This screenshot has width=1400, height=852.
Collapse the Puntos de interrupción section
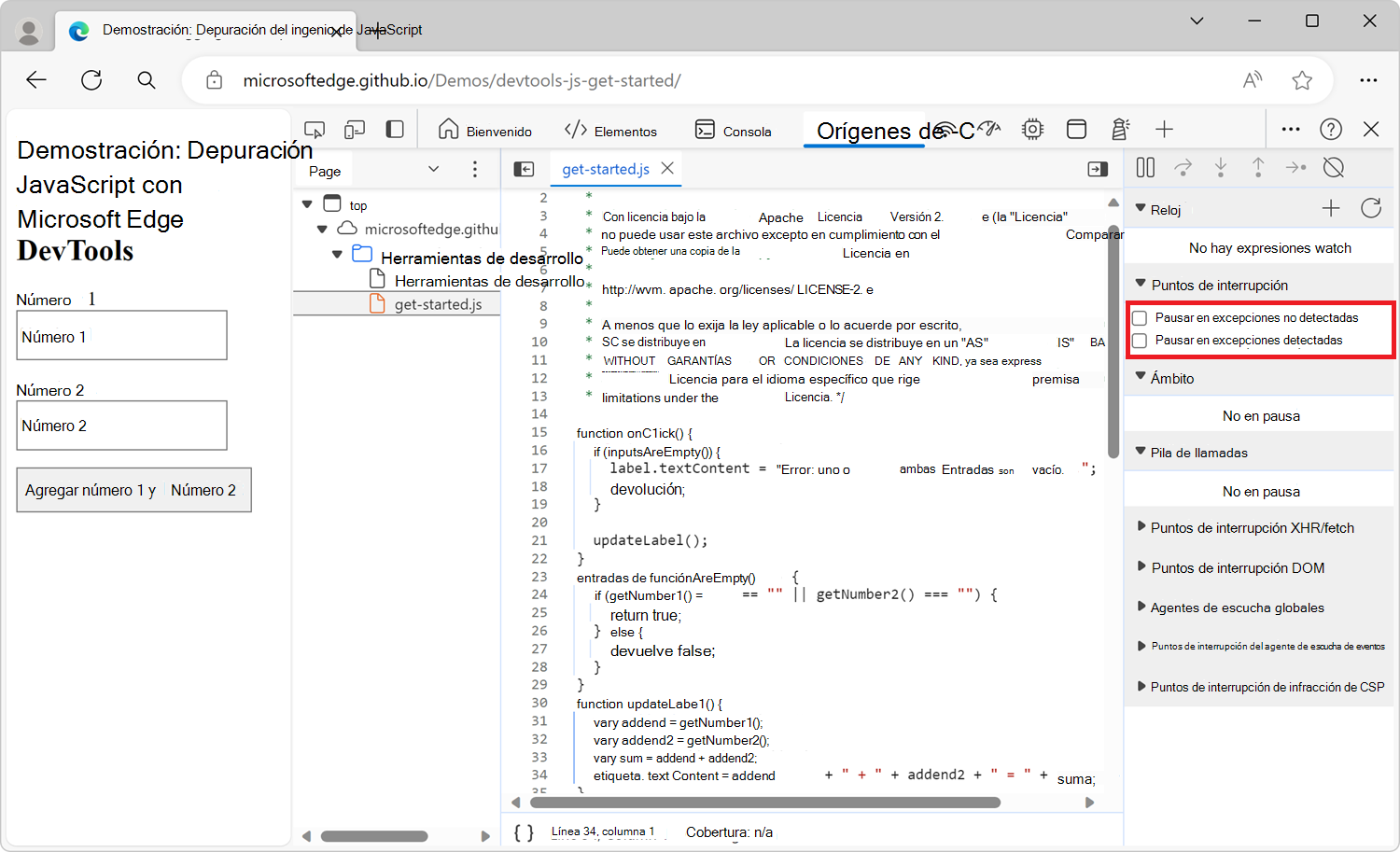pyautogui.click(x=1141, y=283)
